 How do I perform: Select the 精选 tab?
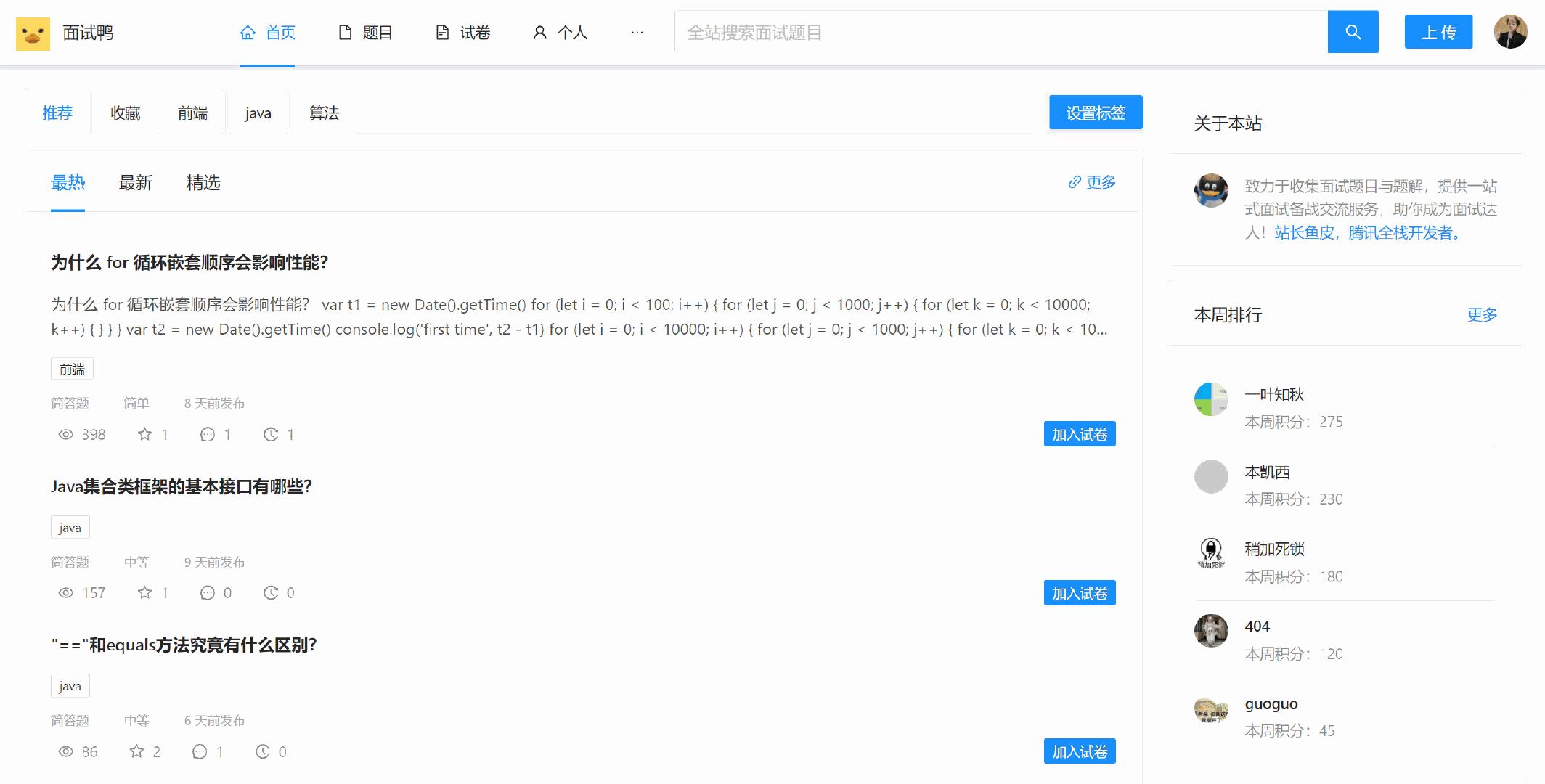tap(203, 183)
